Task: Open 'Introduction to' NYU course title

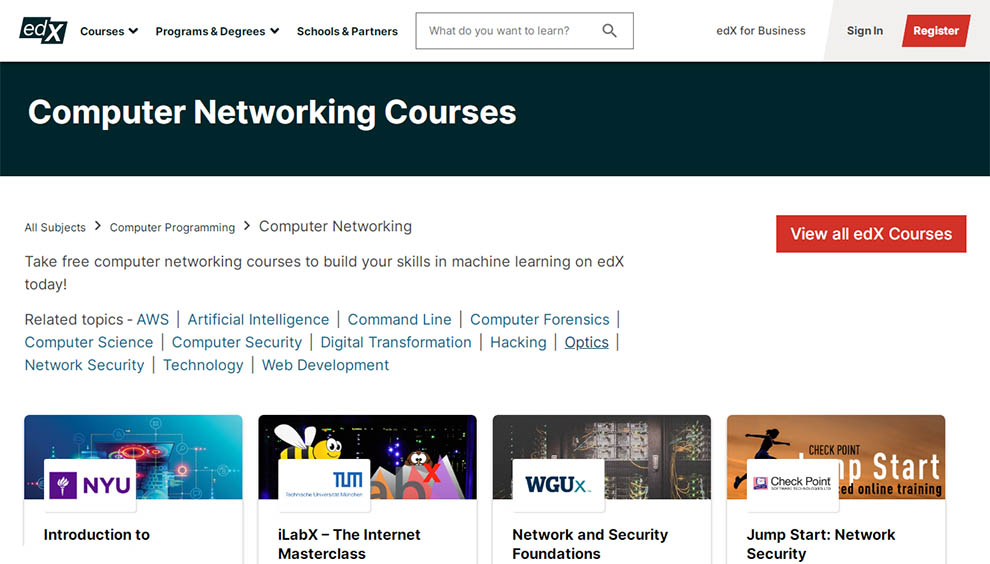Action: 97,535
